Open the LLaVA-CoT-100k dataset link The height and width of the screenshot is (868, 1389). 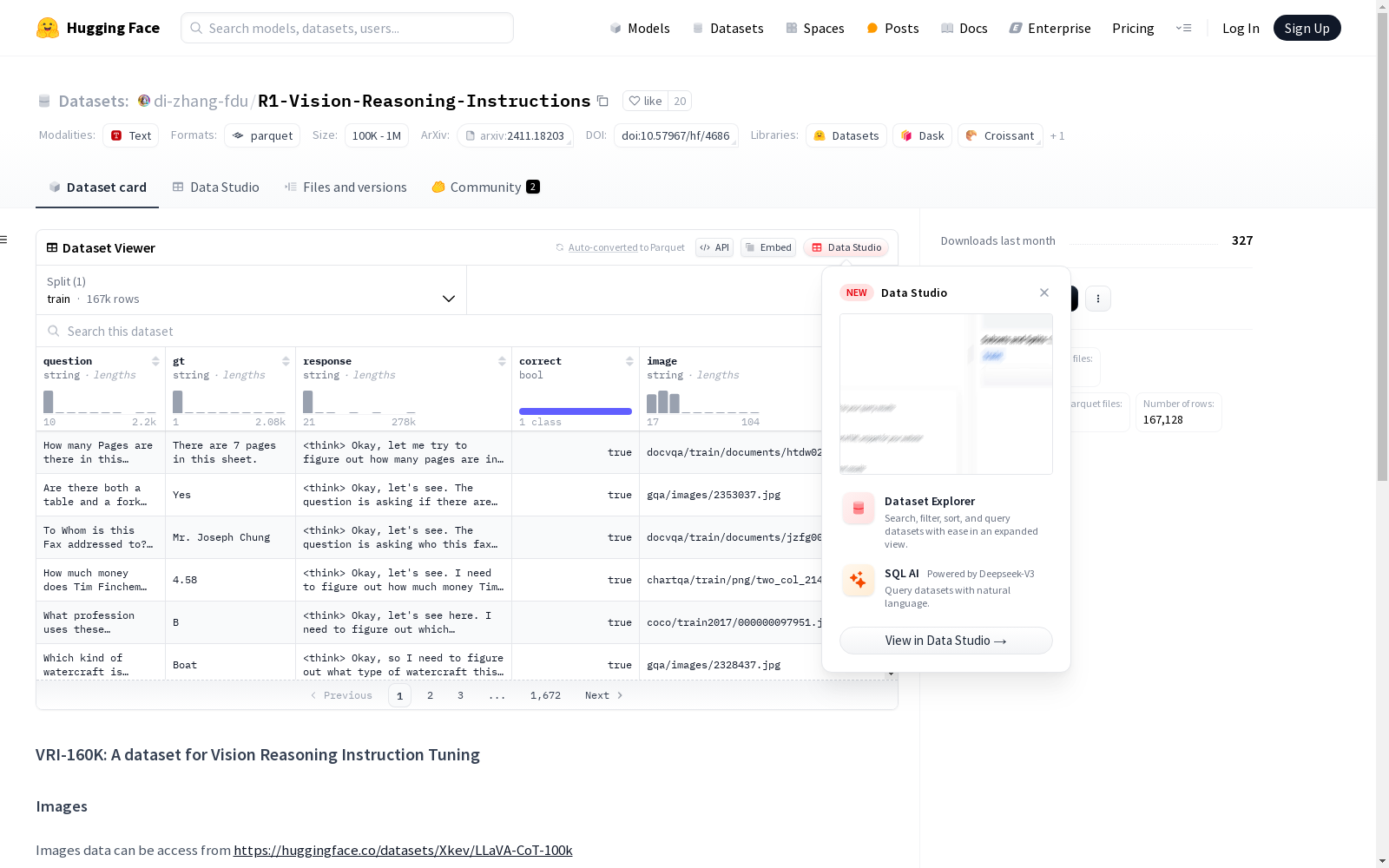(x=403, y=850)
